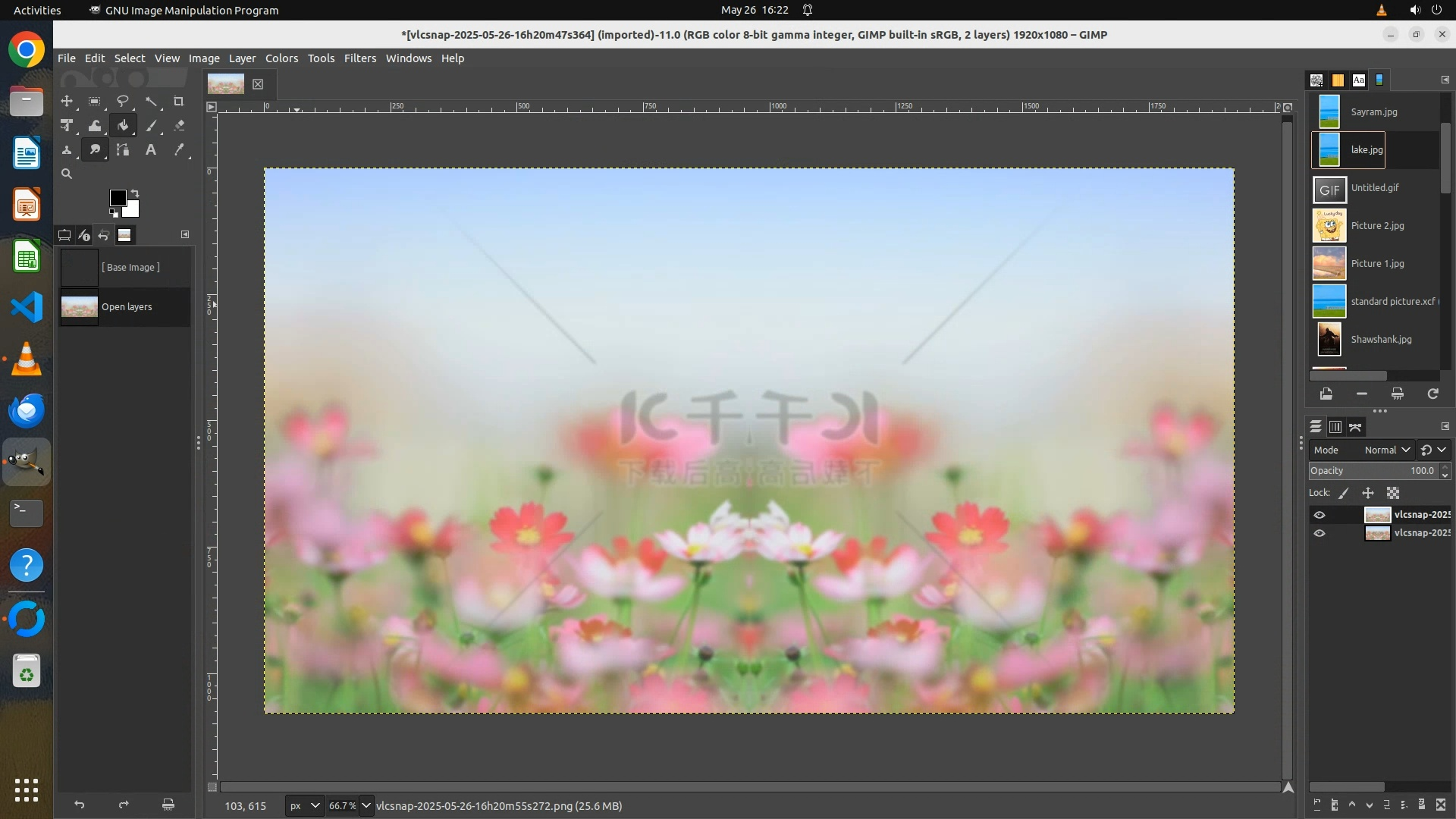1456x819 pixels.
Task: Choose the Eraser tool
Action: tap(179, 126)
